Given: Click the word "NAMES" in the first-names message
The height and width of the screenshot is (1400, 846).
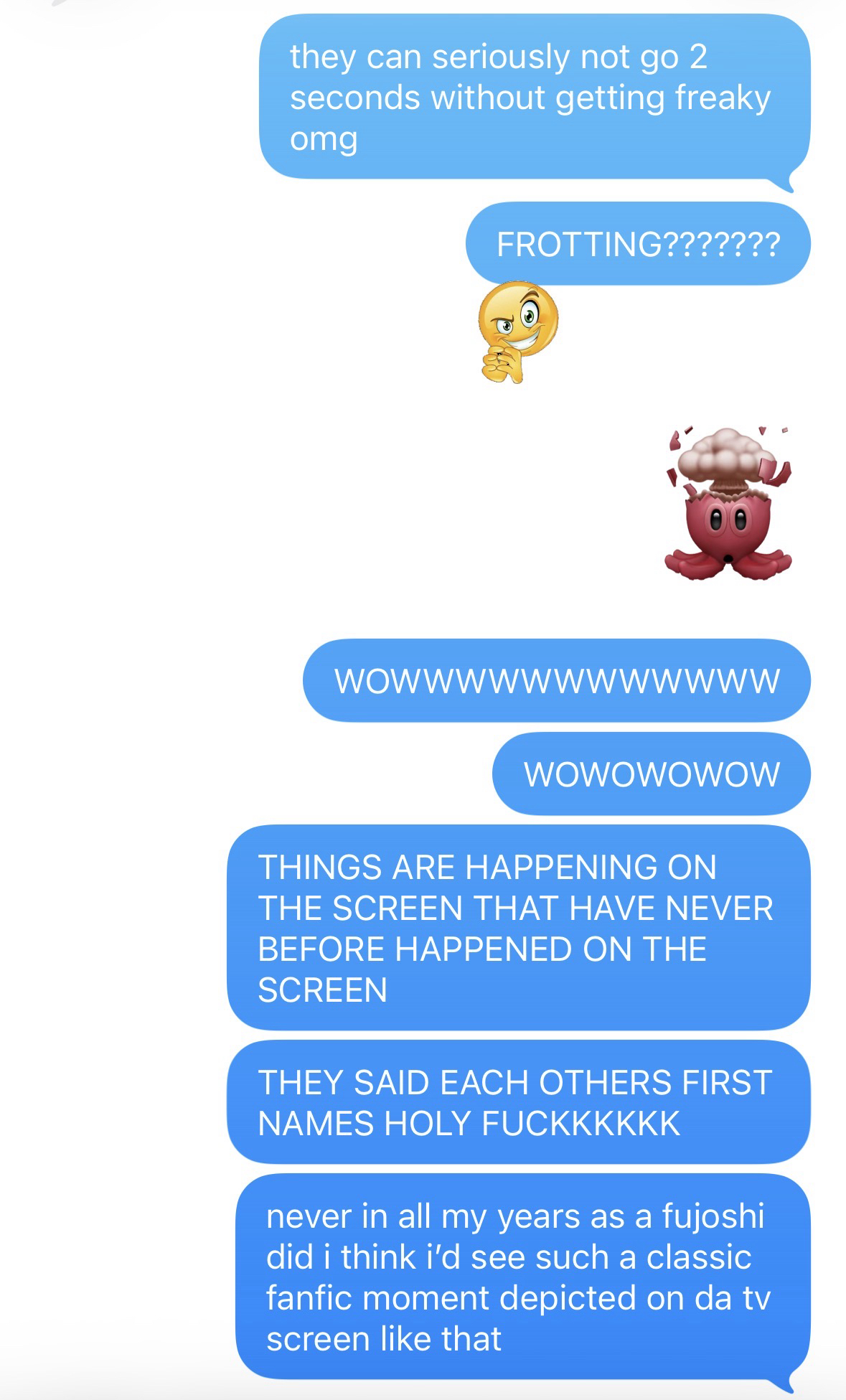Looking at the screenshot, I should click(316, 1123).
